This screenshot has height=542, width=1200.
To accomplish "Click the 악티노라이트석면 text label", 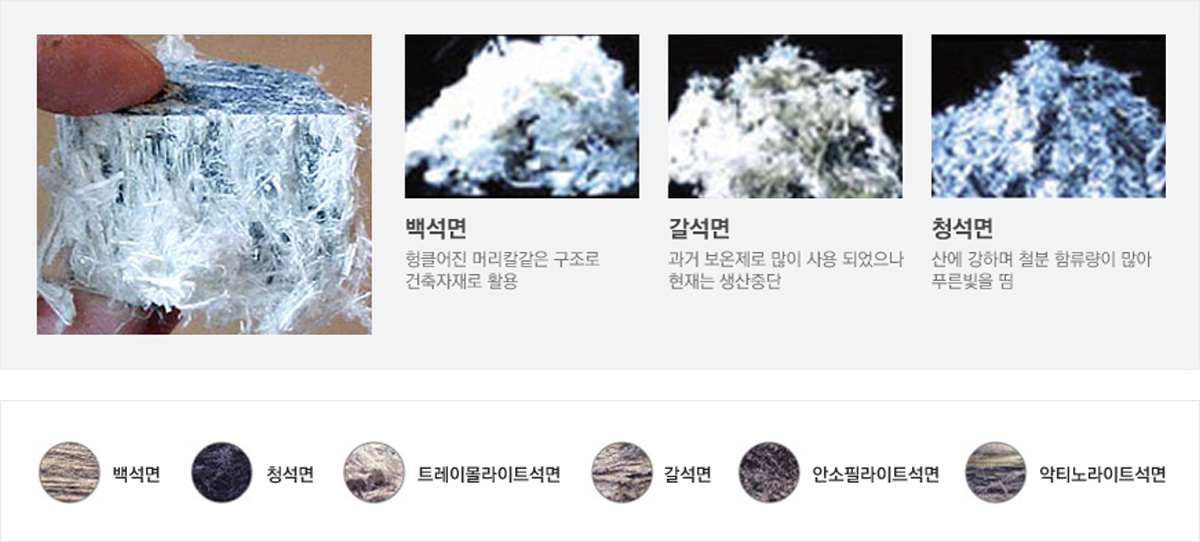I will [1103, 474].
